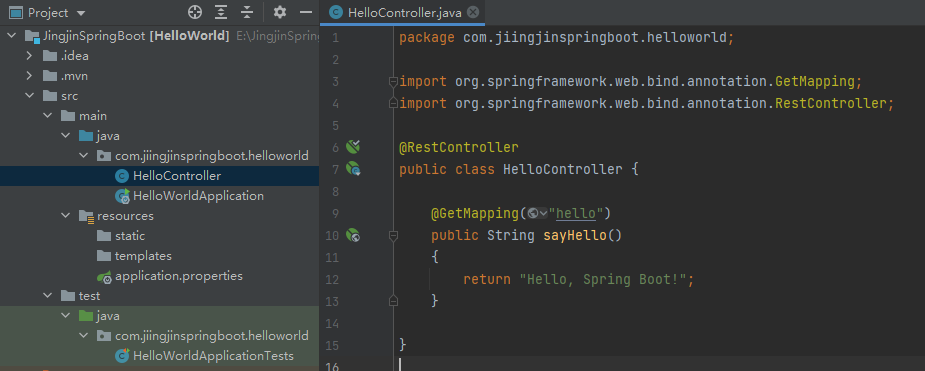This screenshot has height=371, width=925.
Task: Select HelloWorldApplication class in tree
Action: [x=198, y=196]
